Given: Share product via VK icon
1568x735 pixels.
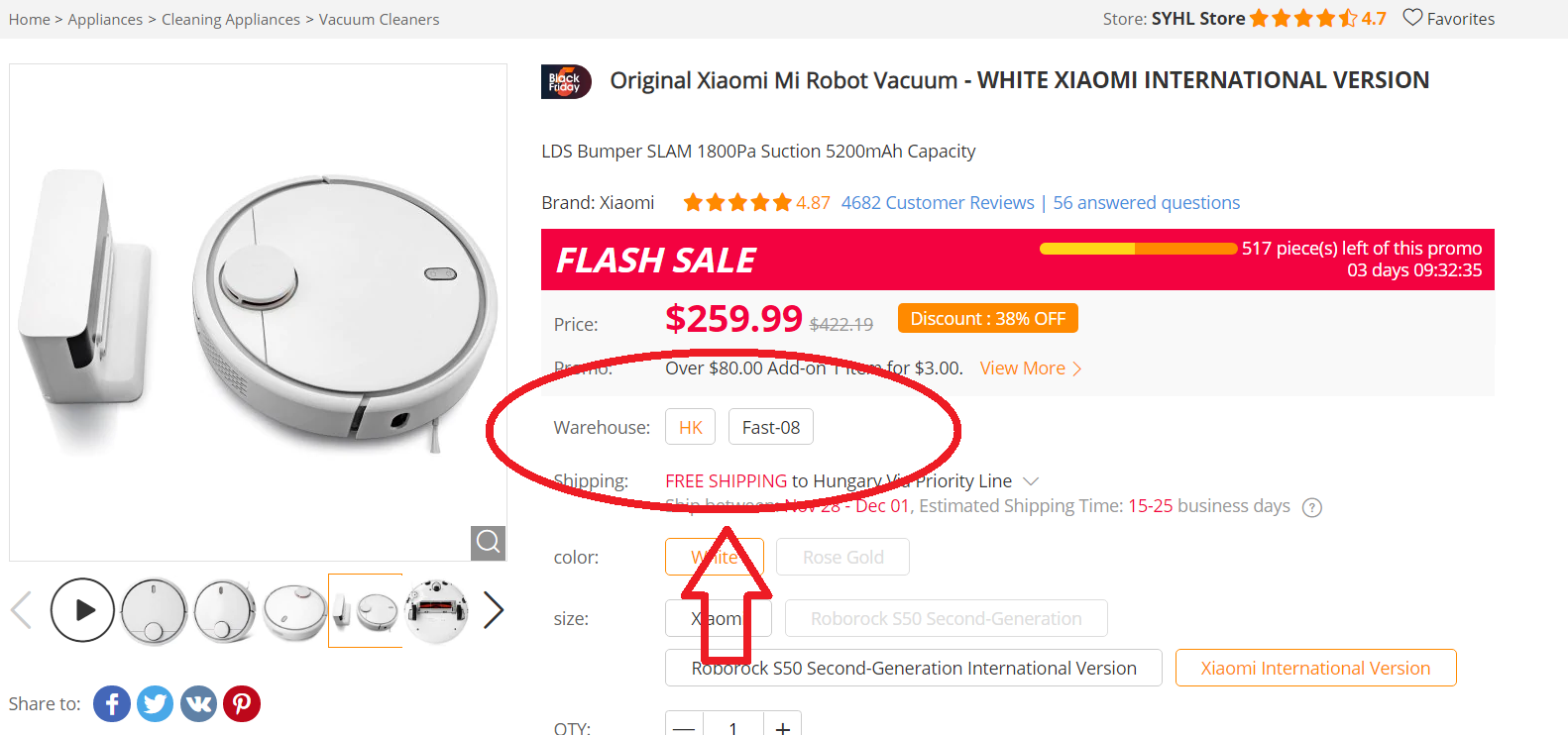Looking at the screenshot, I should coord(198,704).
